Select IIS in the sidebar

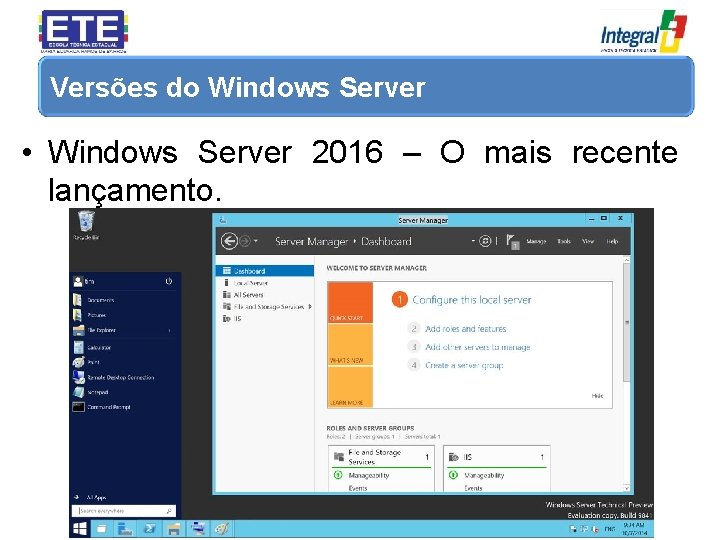(265, 318)
